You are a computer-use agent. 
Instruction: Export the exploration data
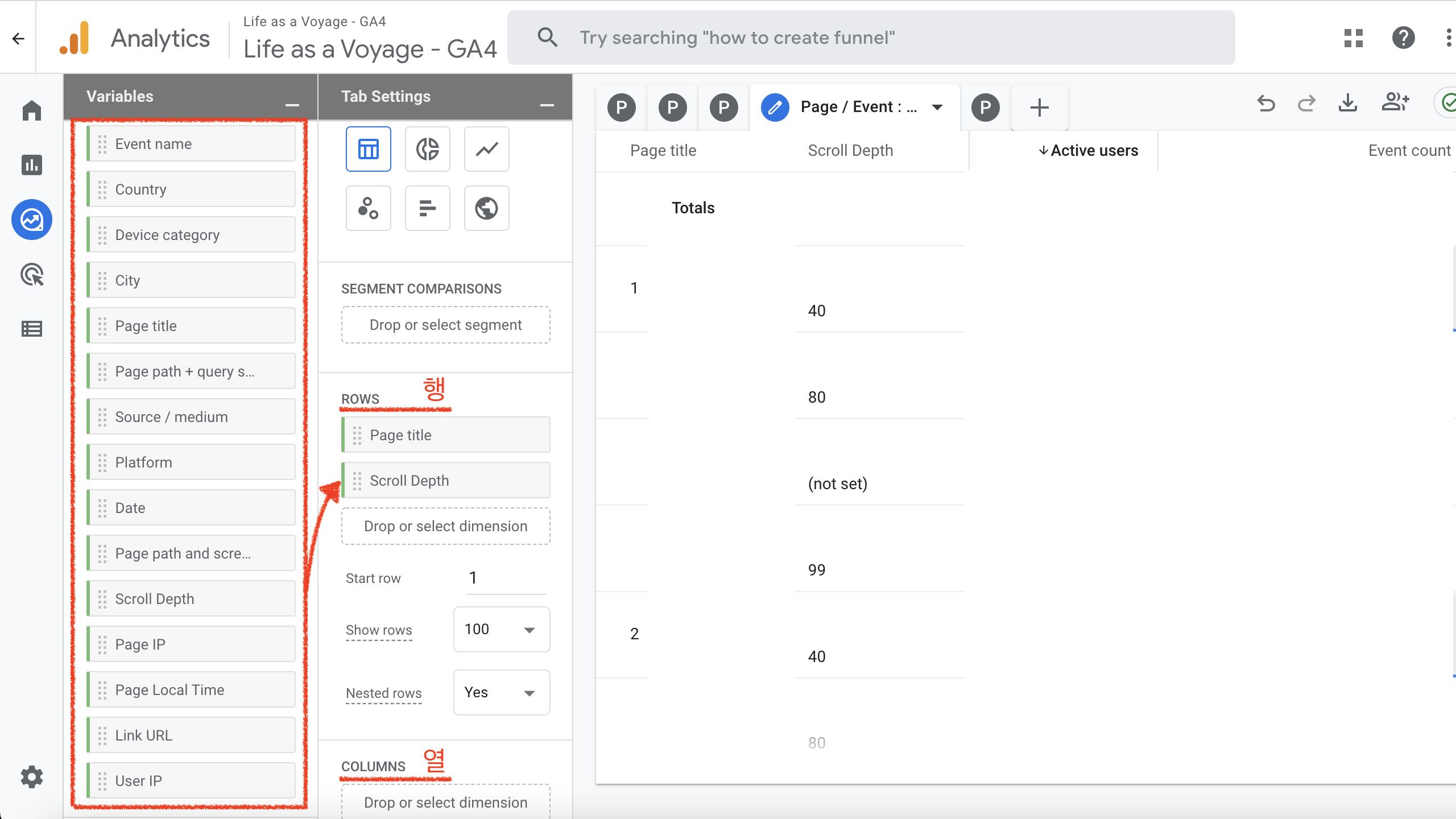click(x=1348, y=104)
